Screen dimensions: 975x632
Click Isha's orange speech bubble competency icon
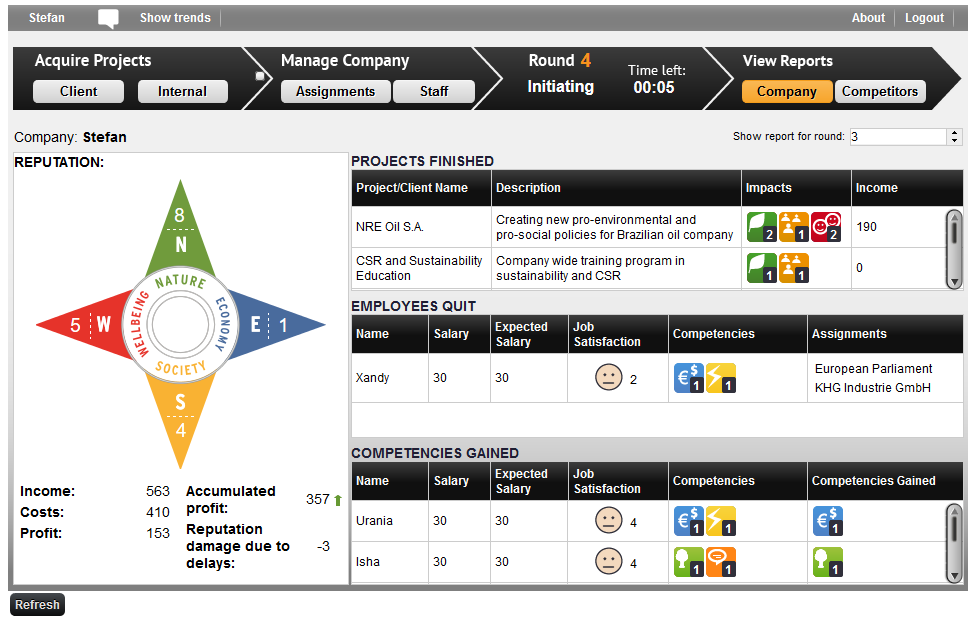click(x=721, y=562)
